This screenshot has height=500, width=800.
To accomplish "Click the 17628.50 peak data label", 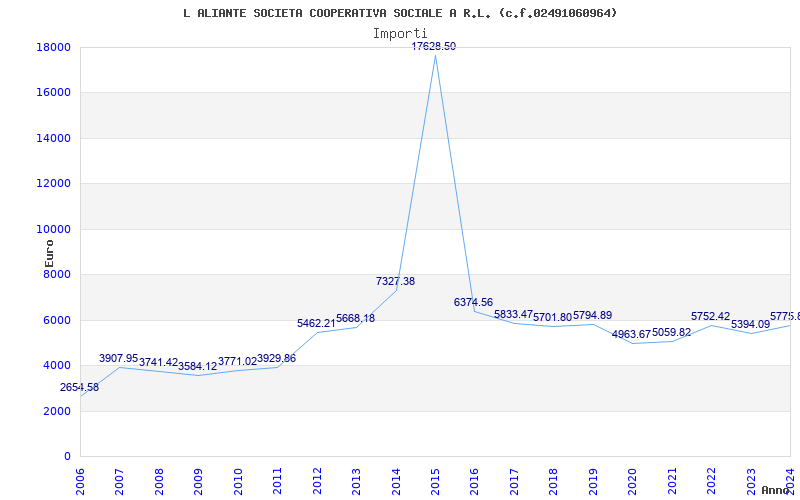I will [x=434, y=46].
